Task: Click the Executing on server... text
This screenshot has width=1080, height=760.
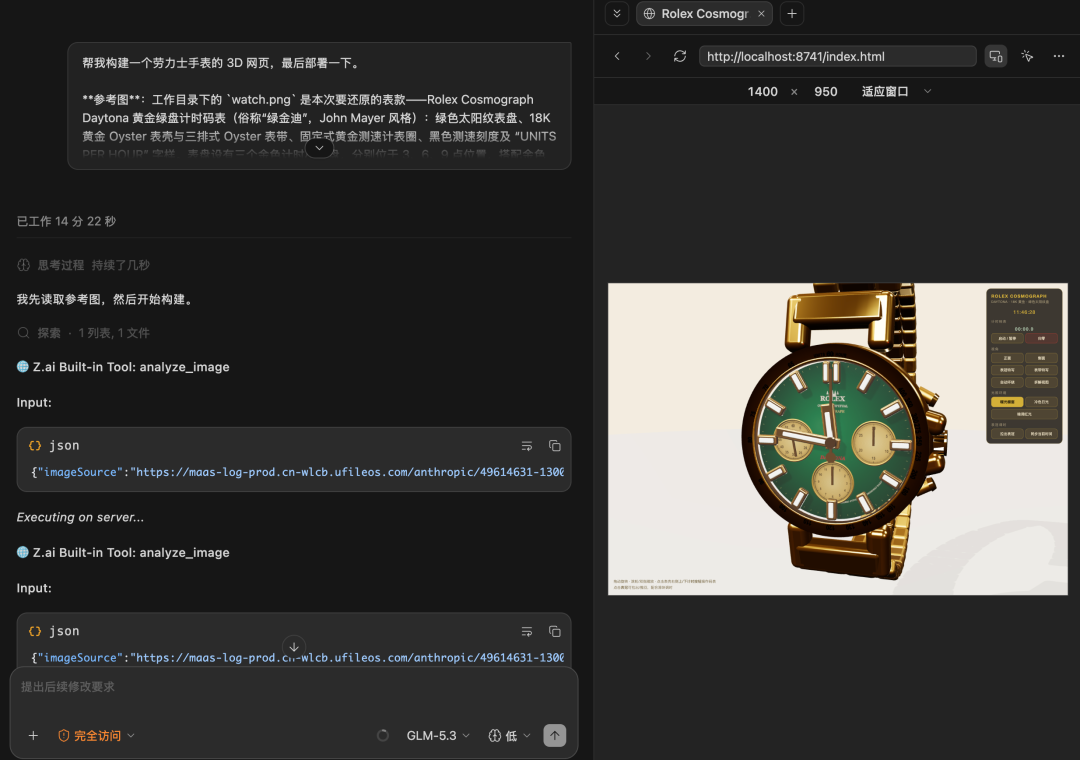Action: [x=80, y=517]
